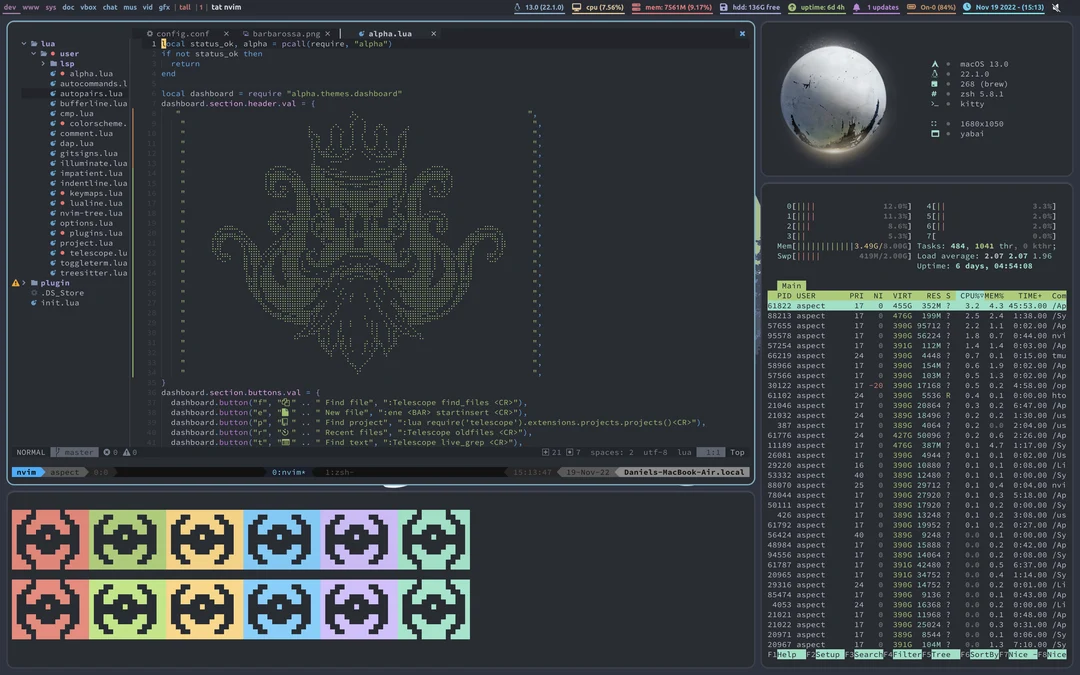
Task: Open init.lua in the file tree
Action: pos(59,303)
